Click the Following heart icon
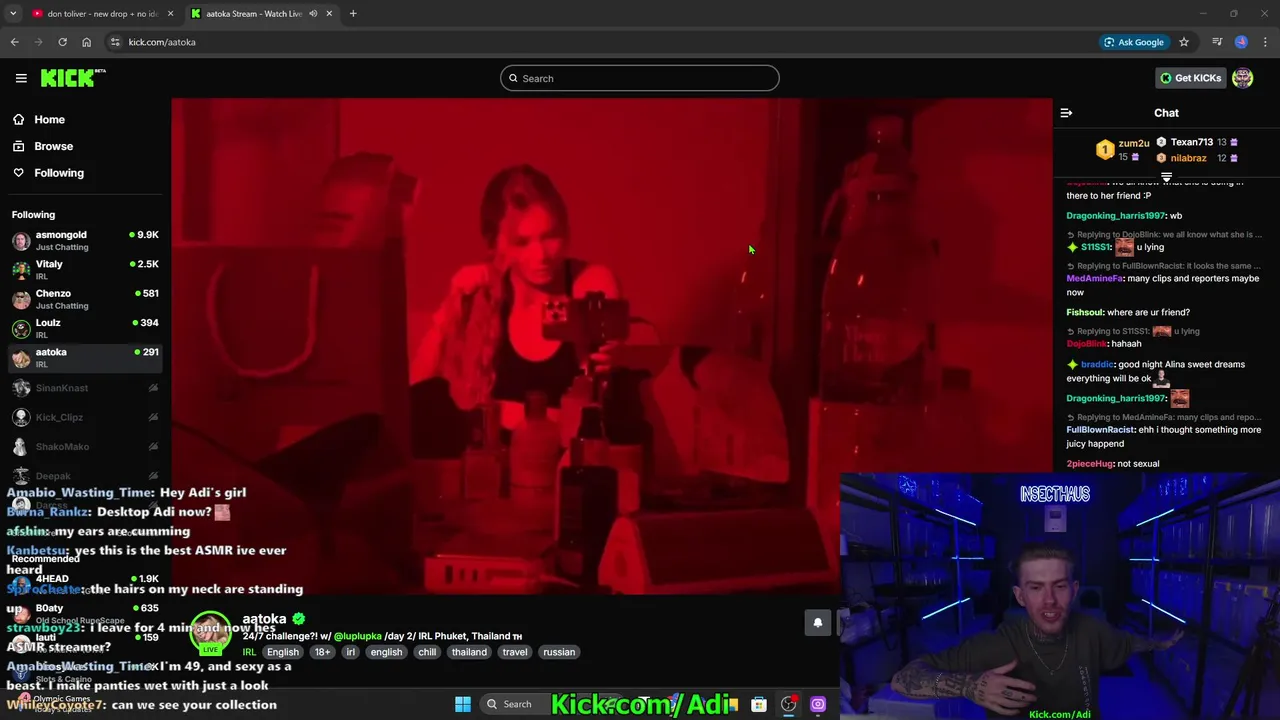Screen dimensions: 1280x720 click(19, 173)
